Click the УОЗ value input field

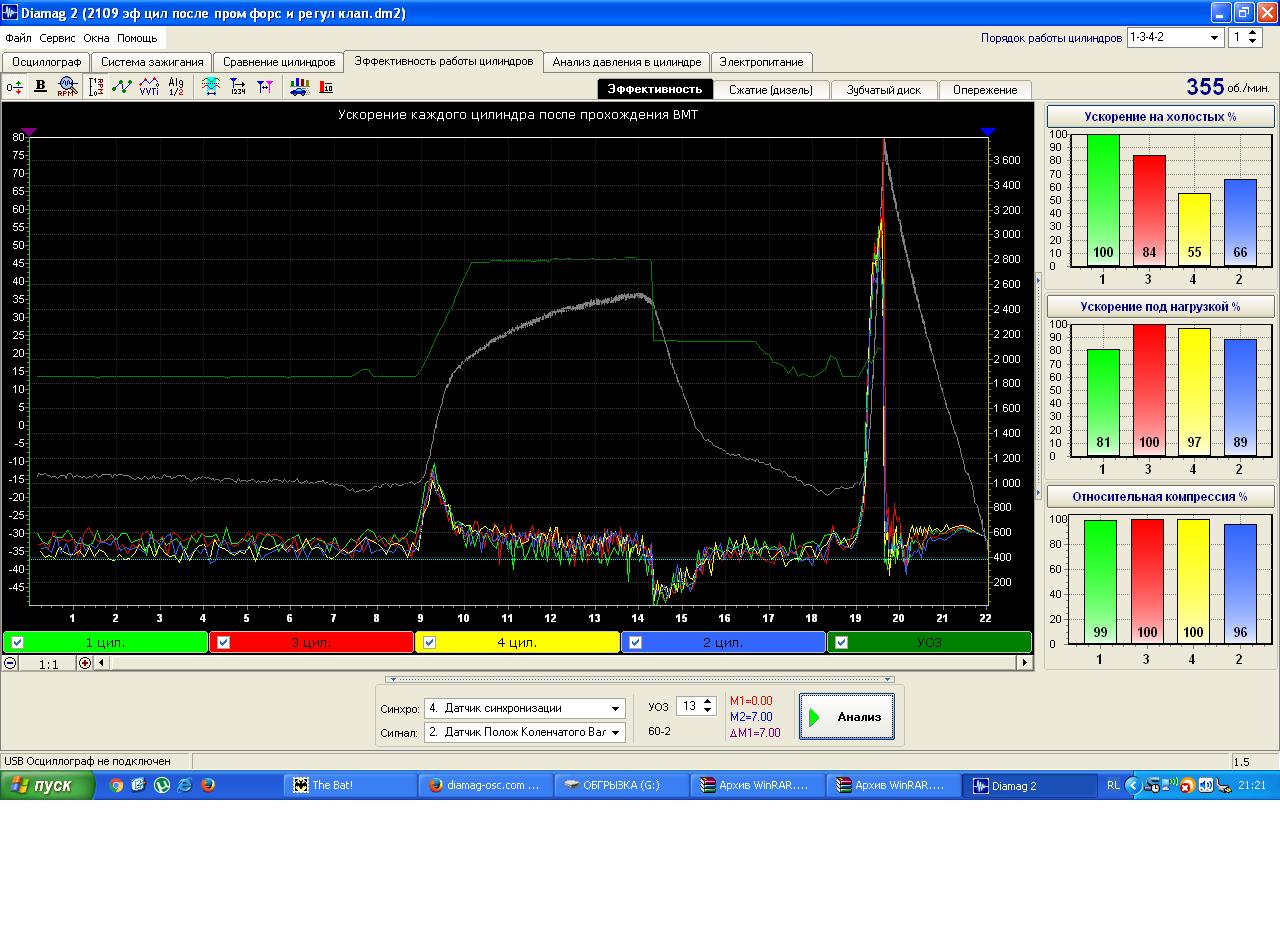(689, 706)
